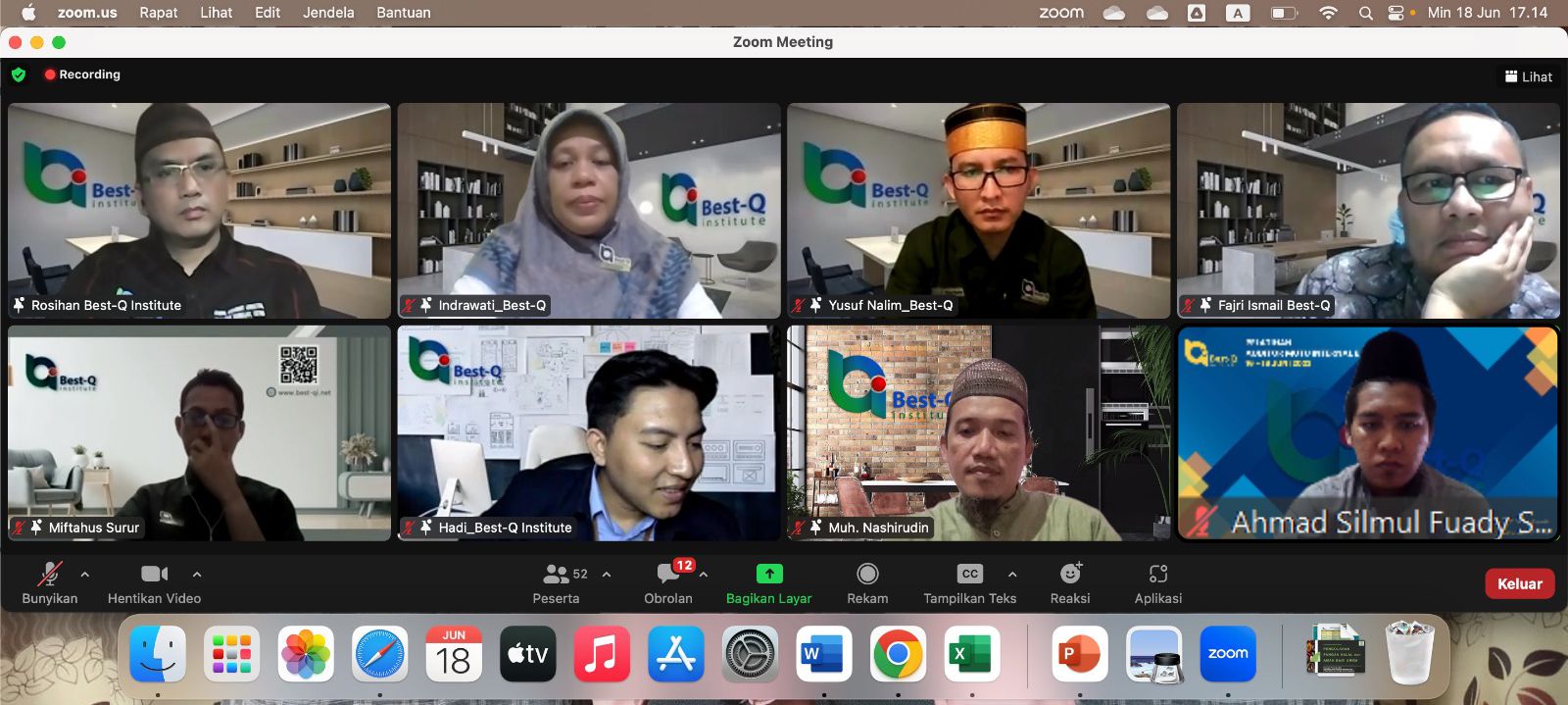1568x705 pixels.
Task: Open the Aplikasi apps panel
Action: pos(1157,575)
